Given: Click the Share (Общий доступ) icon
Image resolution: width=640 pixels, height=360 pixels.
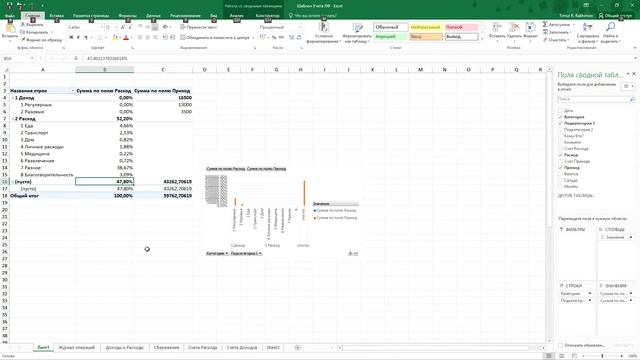Looking at the screenshot, I should (601, 16).
